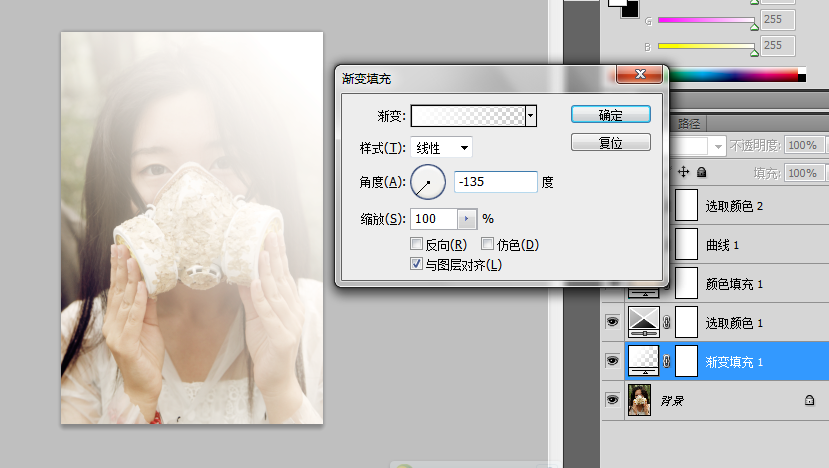
Task: Click the 选取颜色 1 layer mask thumbnail
Action: 686,322
